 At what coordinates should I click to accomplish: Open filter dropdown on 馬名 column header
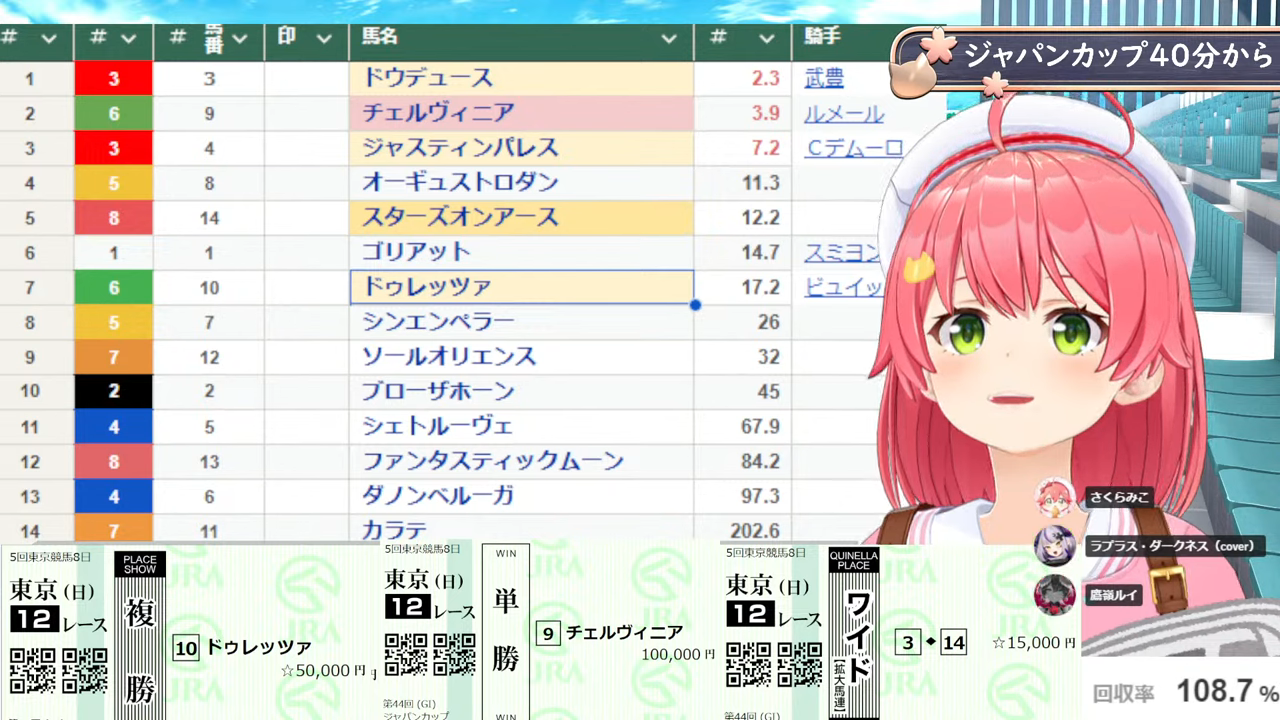coord(669,39)
